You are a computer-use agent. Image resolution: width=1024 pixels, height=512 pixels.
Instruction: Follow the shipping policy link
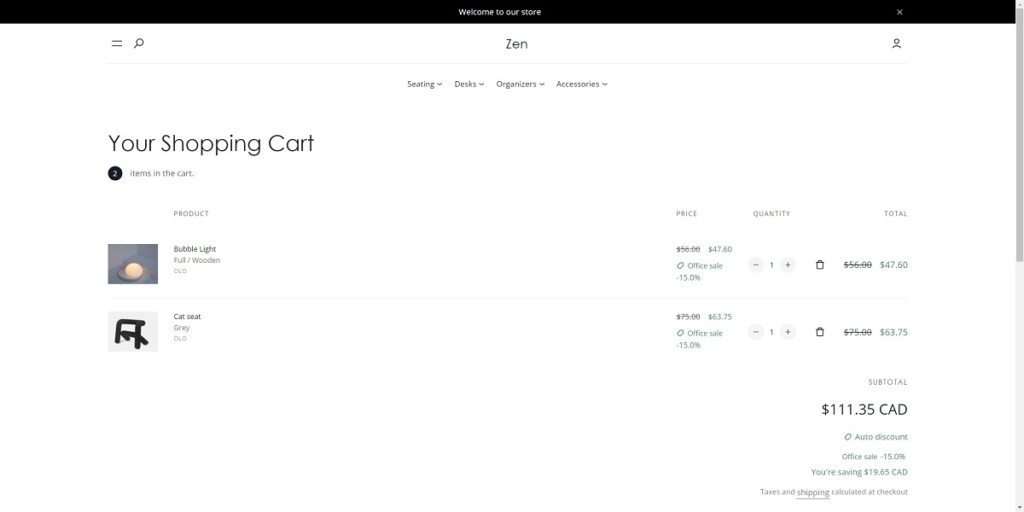(x=813, y=492)
